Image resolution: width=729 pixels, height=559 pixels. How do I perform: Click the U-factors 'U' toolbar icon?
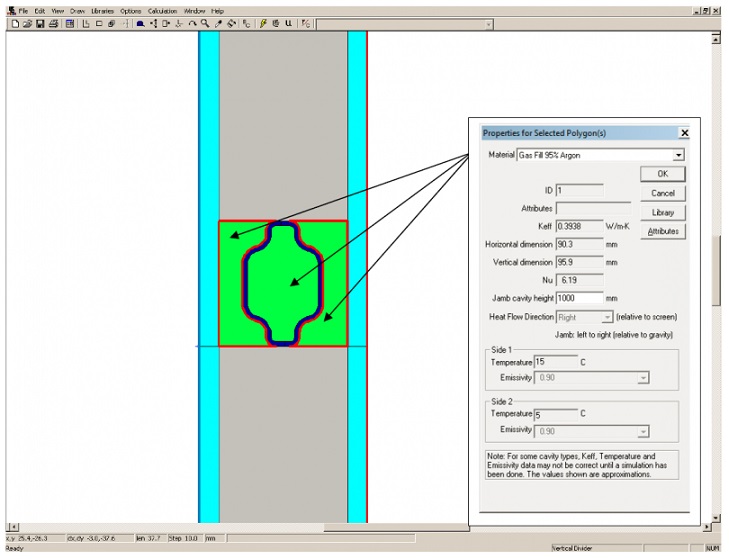tap(288, 23)
